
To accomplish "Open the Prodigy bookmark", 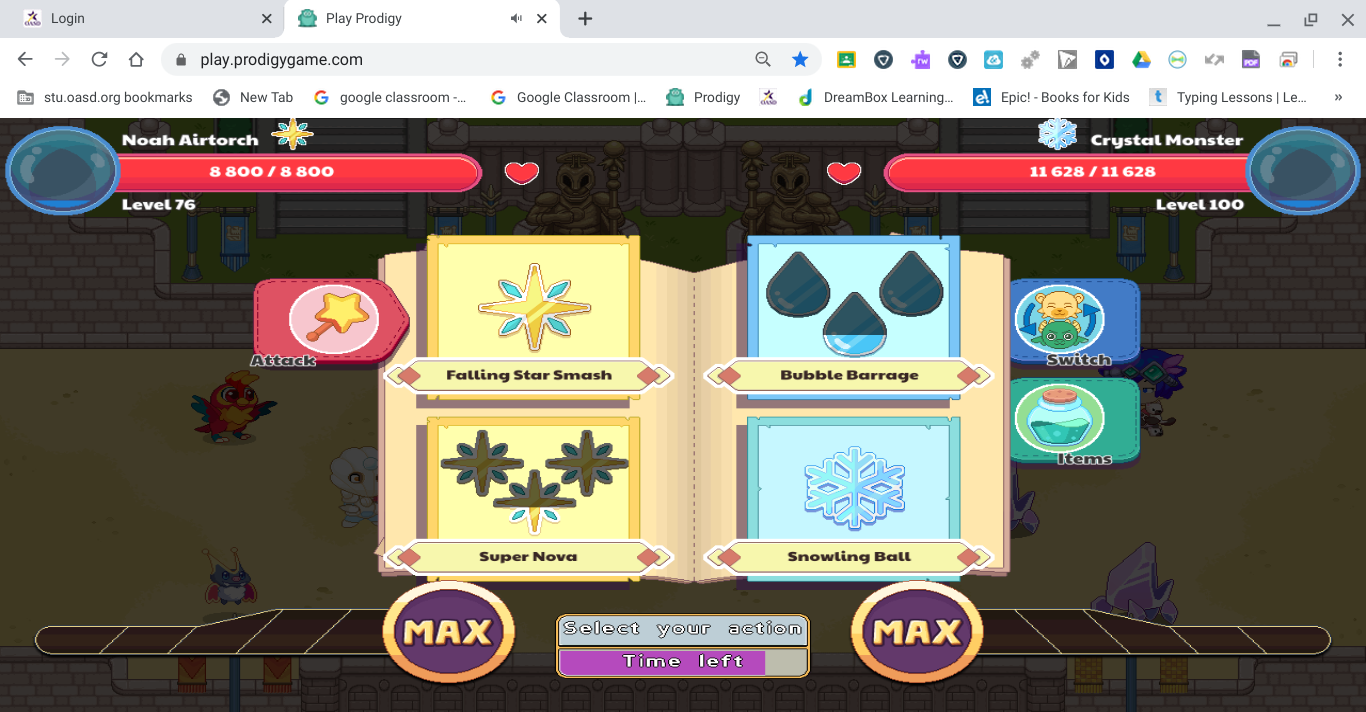I will 703,97.
